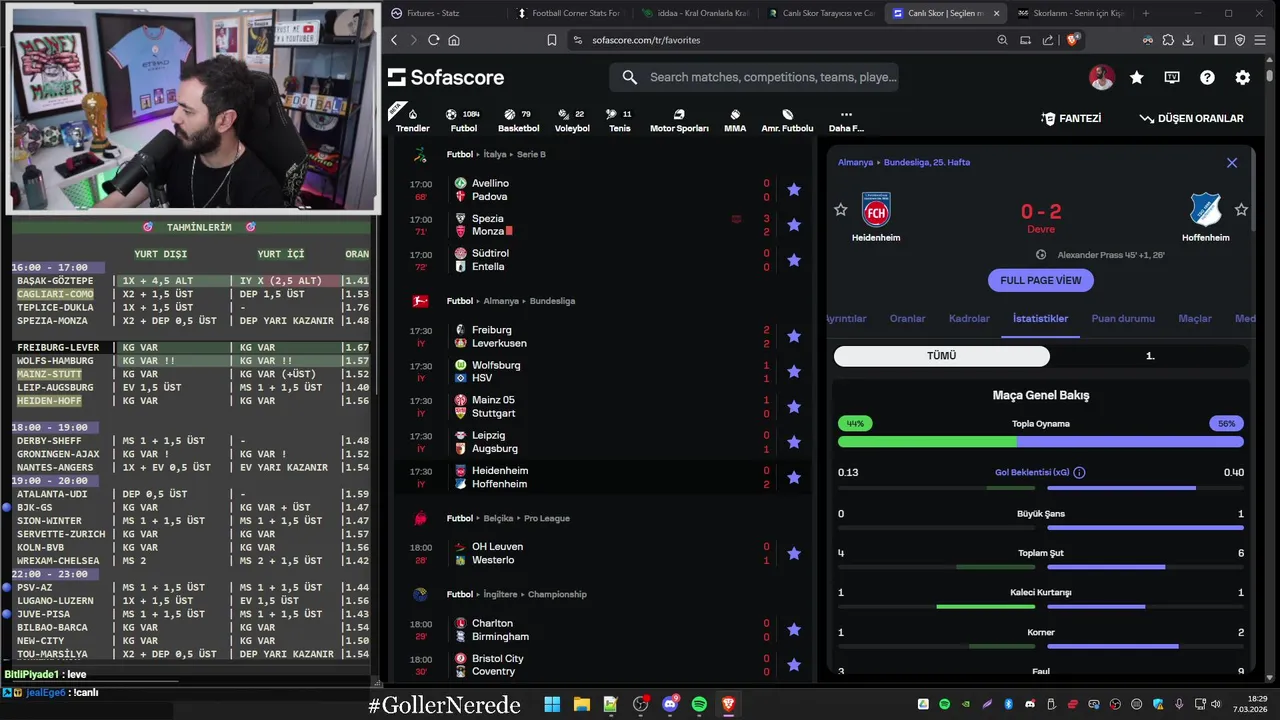Switch to the Fixtures - Statz browser tab
1280x720 pixels.
point(443,13)
